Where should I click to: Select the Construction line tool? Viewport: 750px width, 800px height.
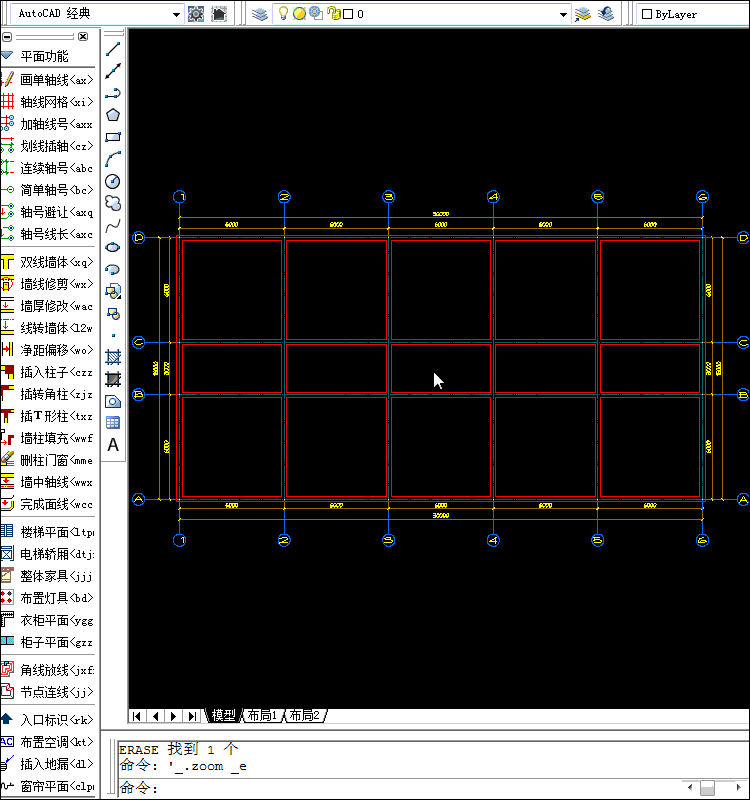tap(113, 71)
